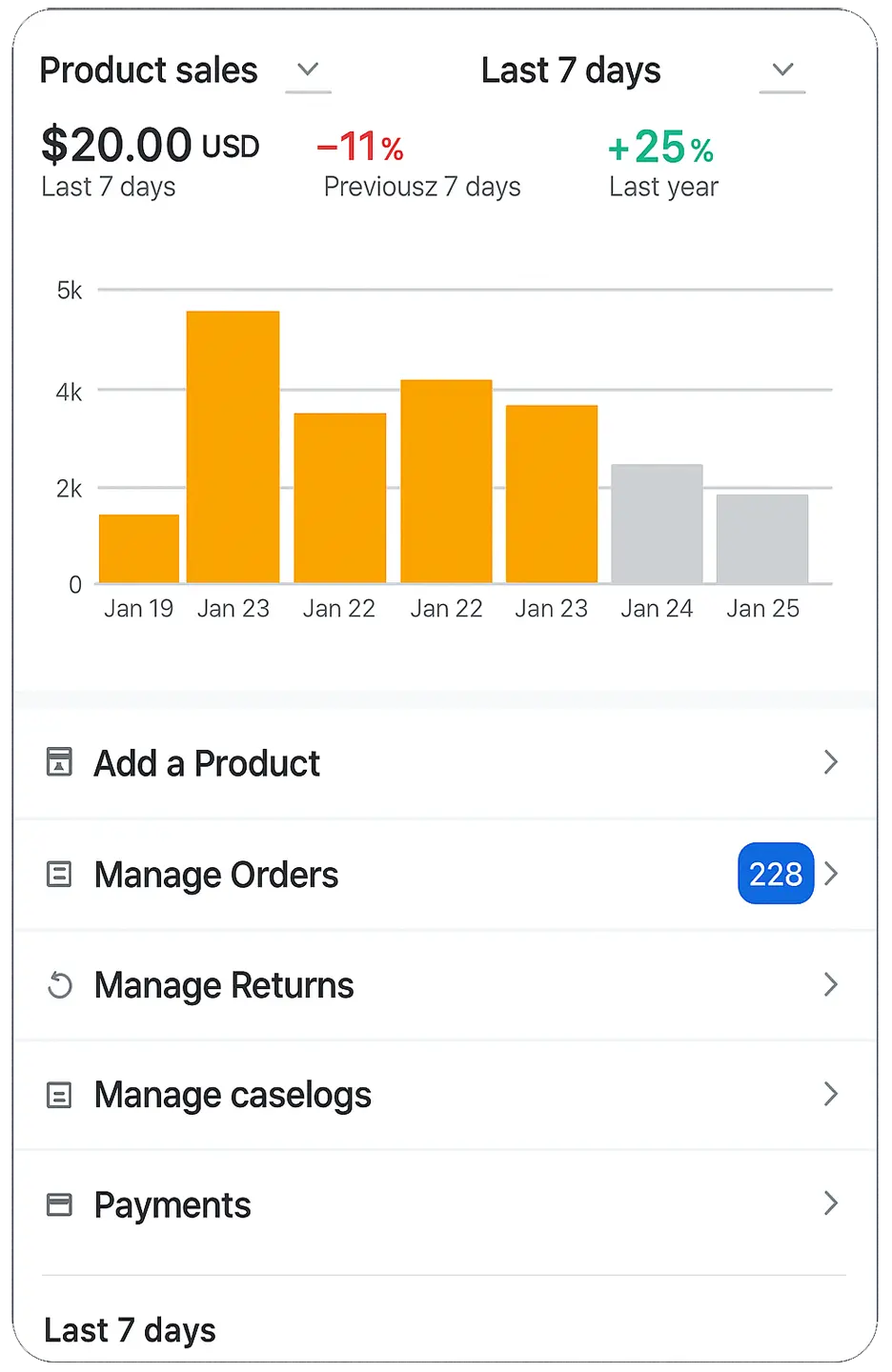Open the 228 orders badge
Image resolution: width=892 pixels, height=1372 pixels.
(x=775, y=874)
